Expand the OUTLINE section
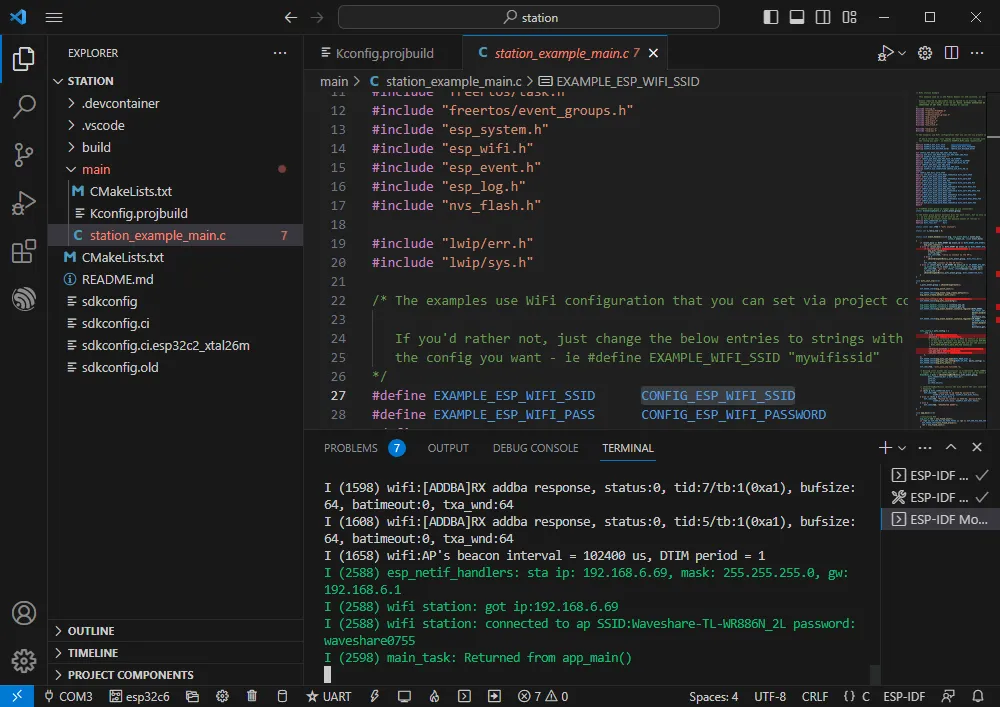1000x707 pixels. click(90, 631)
